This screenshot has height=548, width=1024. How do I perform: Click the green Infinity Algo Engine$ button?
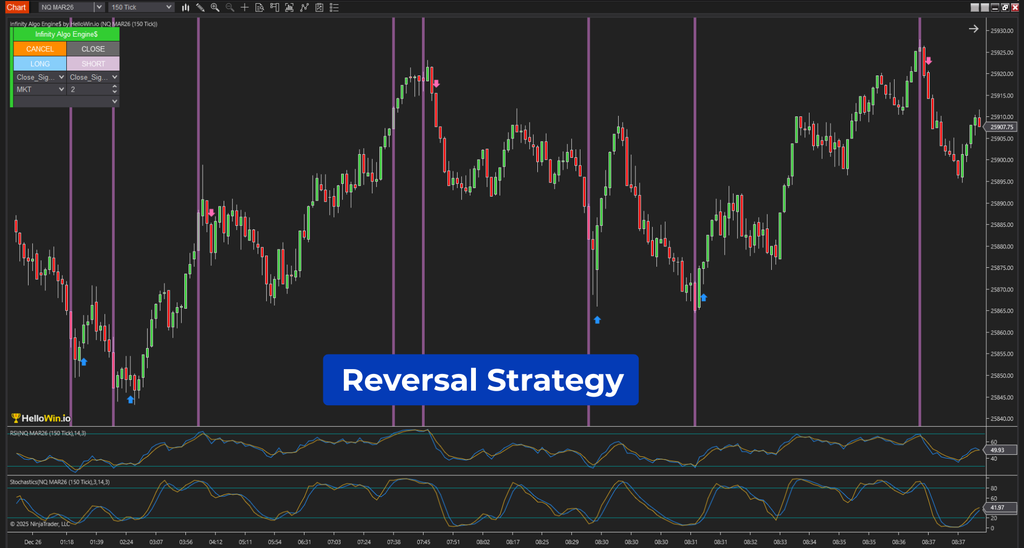[x=67, y=34]
